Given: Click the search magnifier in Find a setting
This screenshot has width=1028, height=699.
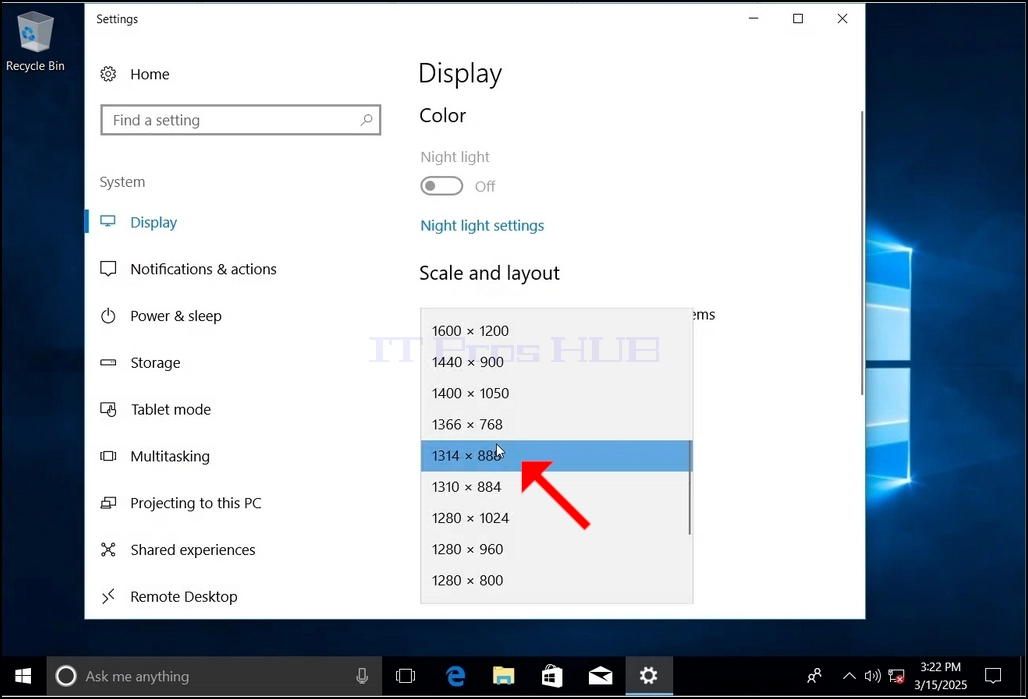Looking at the screenshot, I should 366,120.
